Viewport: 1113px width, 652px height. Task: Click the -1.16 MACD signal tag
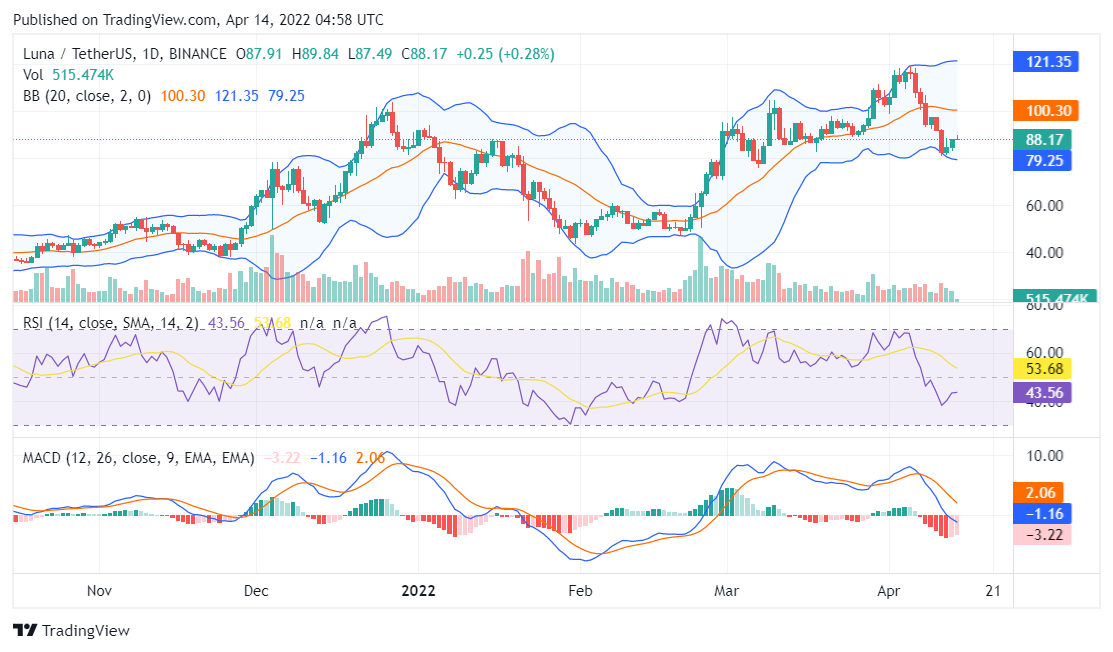tap(1043, 513)
